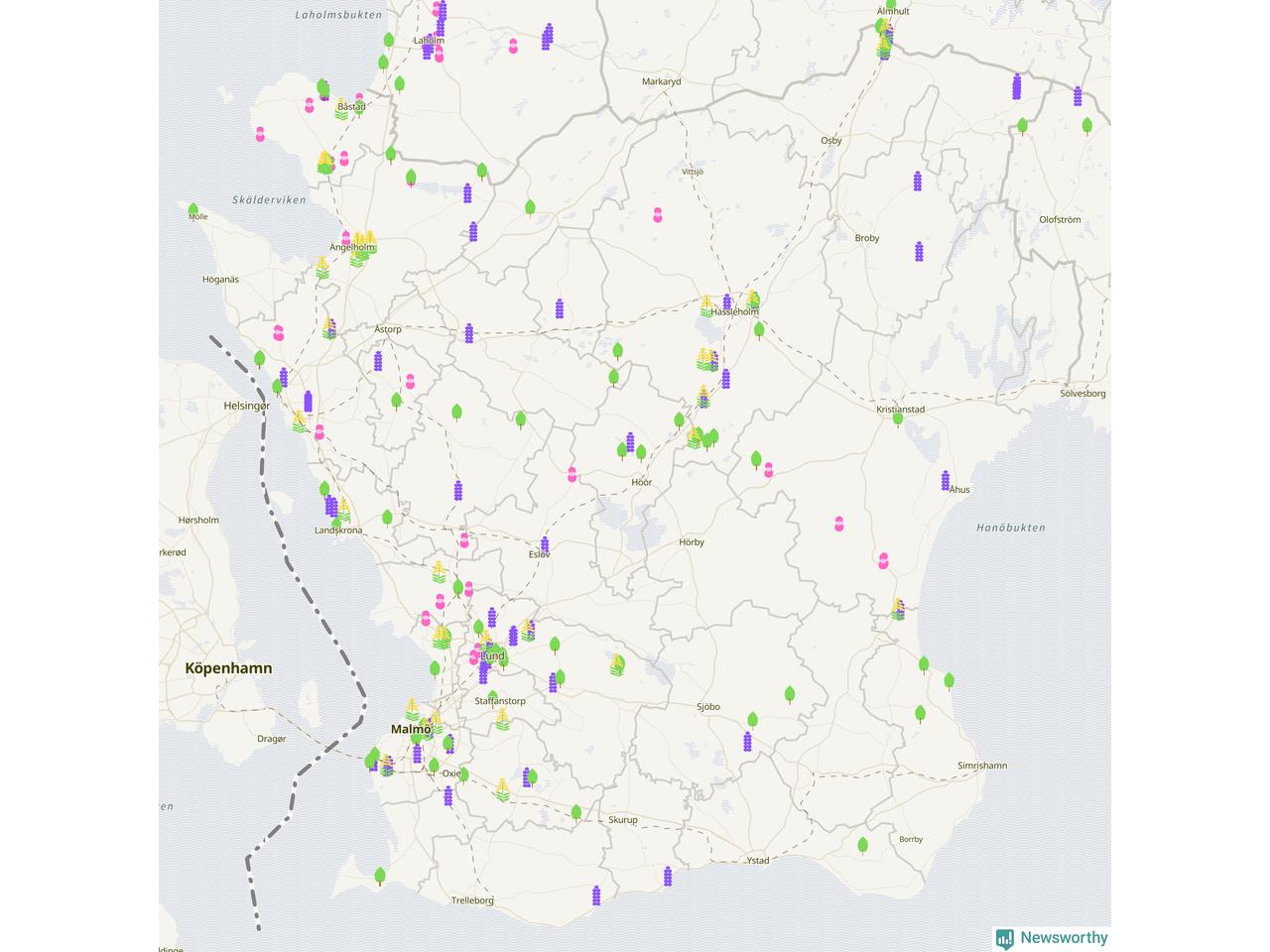Image resolution: width=1270 pixels, height=952 pixels.
Task: Select multicolored cluster marker on Hanöbukten coast
Action: tap(898, 609)
